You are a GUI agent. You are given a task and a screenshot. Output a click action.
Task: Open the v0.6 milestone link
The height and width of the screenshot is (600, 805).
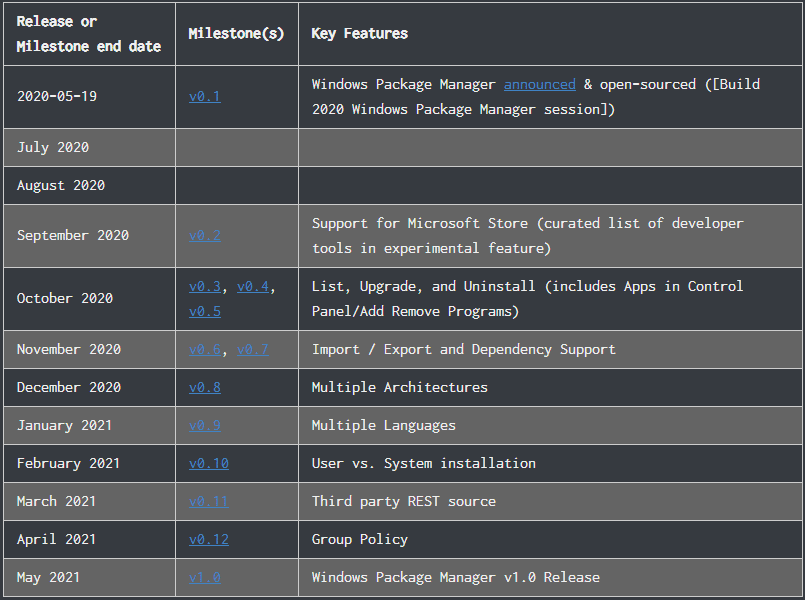205,350
